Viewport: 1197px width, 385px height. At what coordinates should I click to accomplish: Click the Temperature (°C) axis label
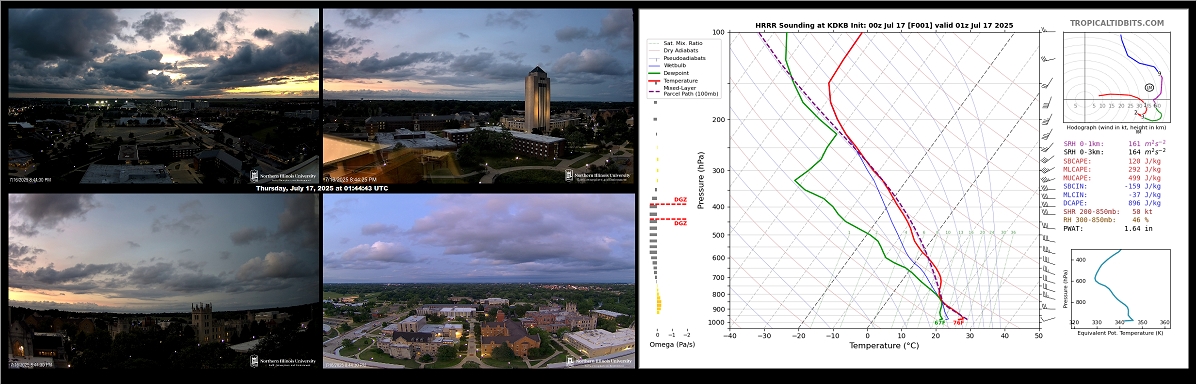pyautogui.click(x=884, y=346)
